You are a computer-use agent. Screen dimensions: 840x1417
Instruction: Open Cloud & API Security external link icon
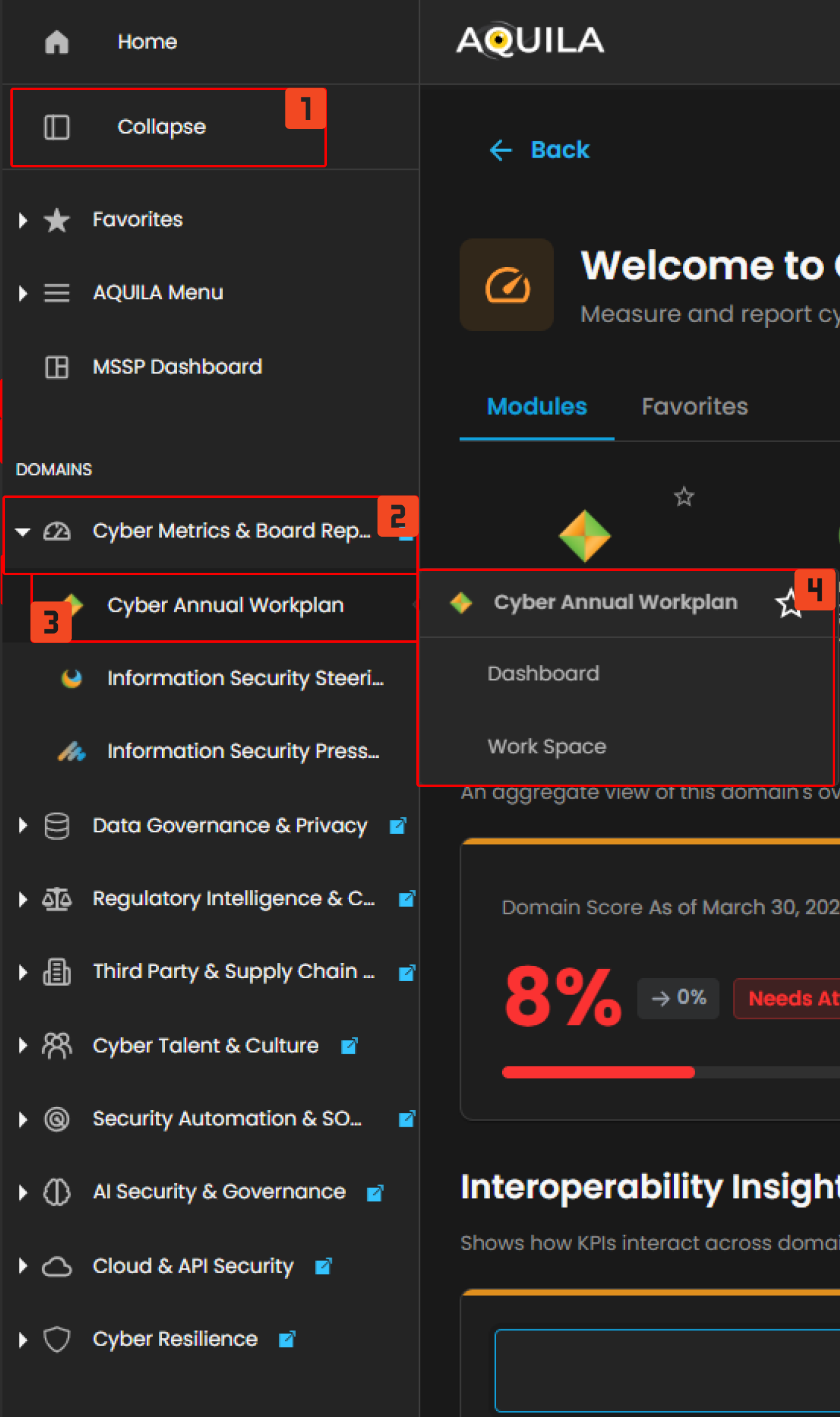pos(323,1267)
